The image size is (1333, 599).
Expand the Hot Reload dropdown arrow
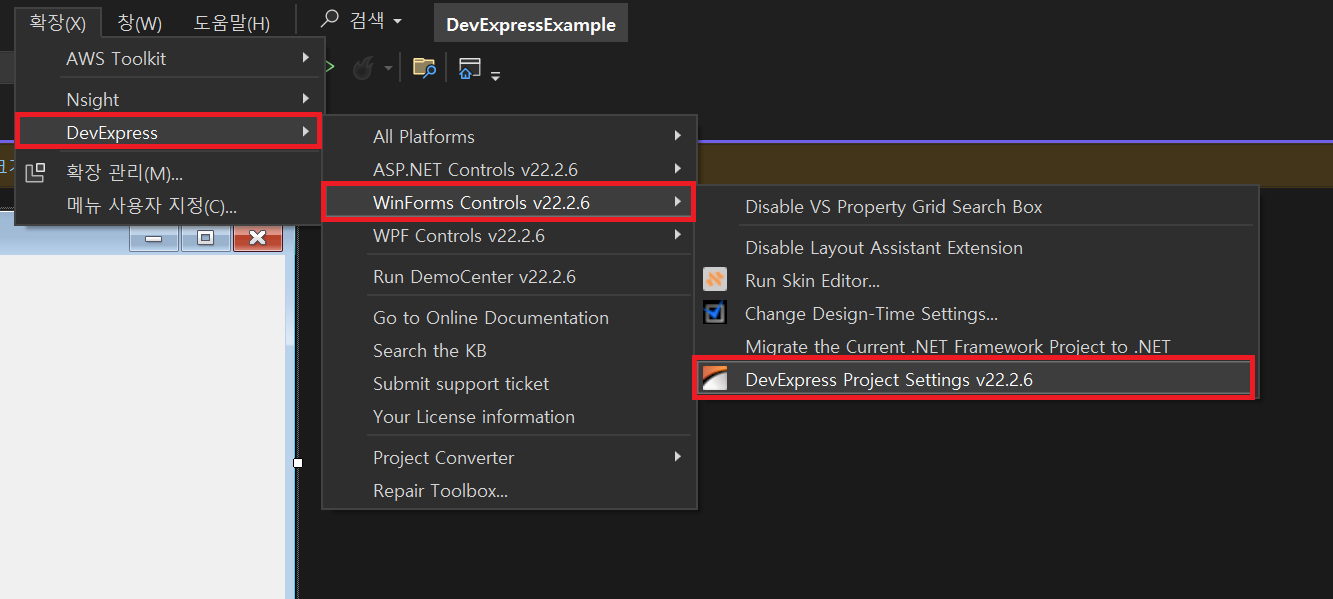tap(388, 69)
